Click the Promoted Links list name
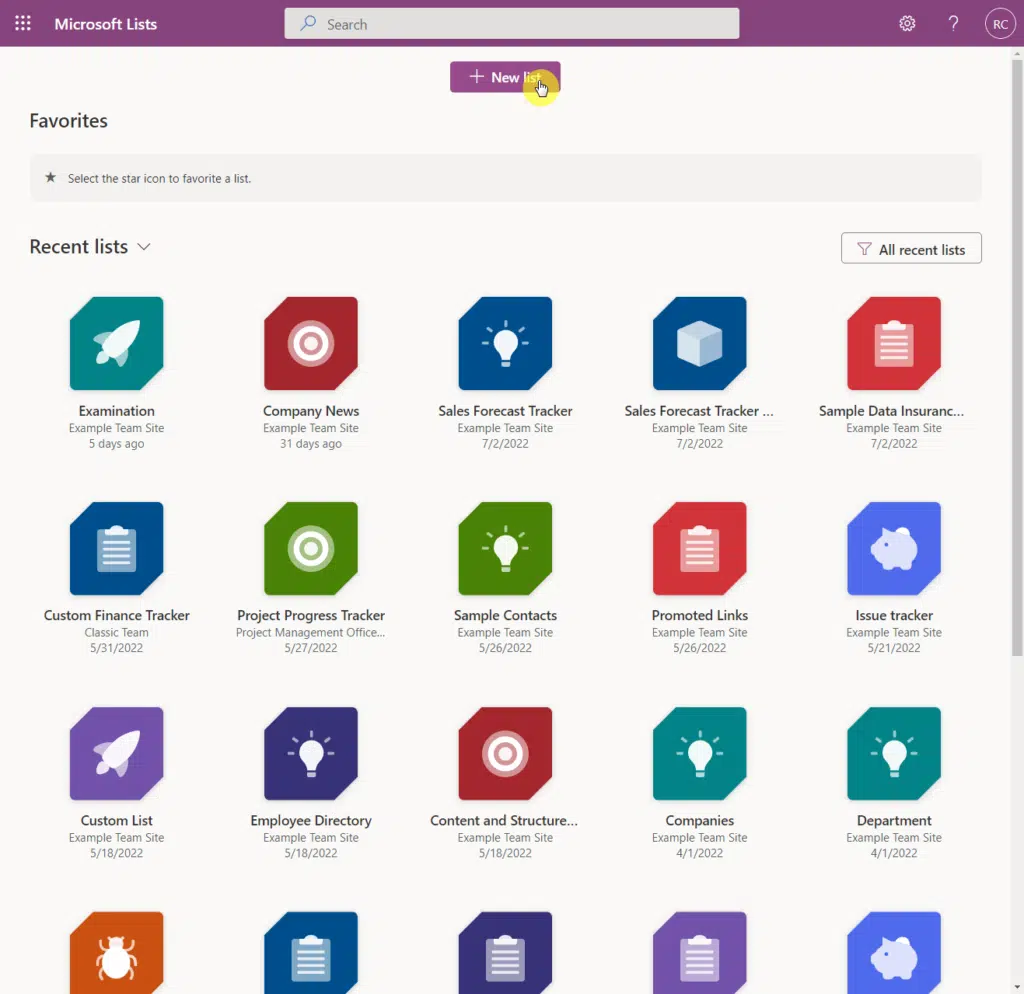1024x994 pixels. 699,615
